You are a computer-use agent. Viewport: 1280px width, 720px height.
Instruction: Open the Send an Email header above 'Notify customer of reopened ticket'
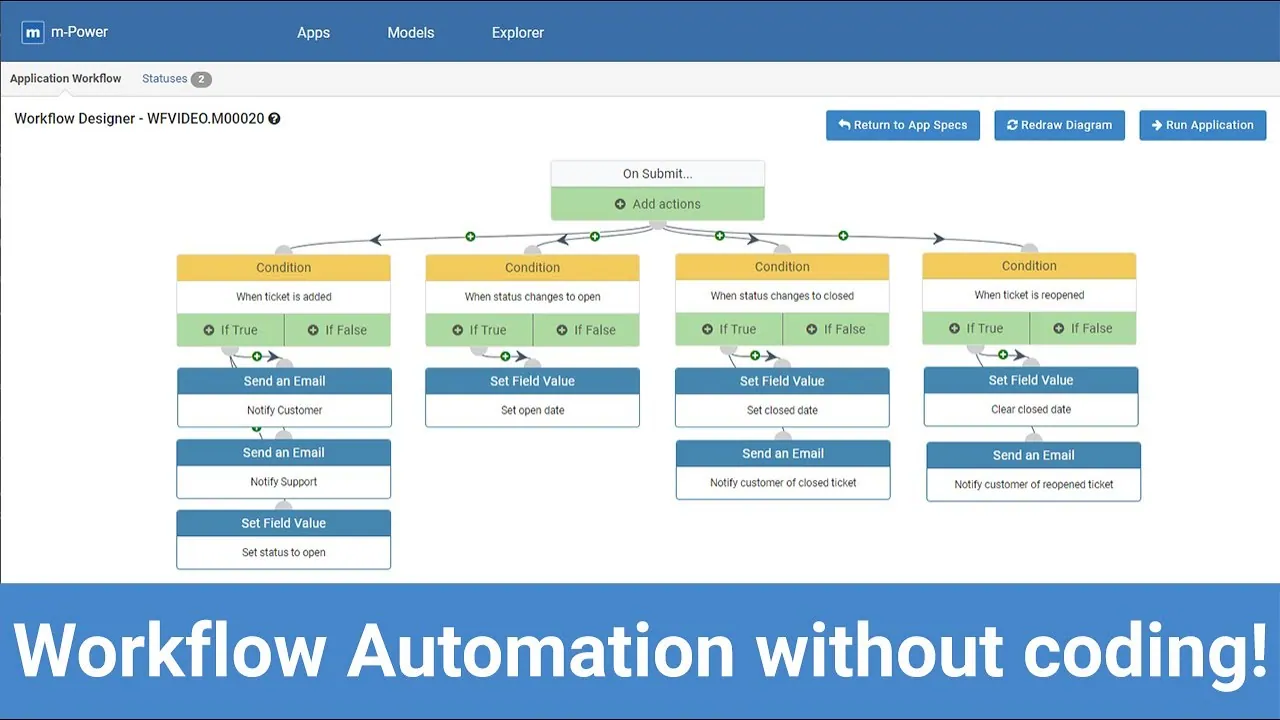(x=1034, y=455)
